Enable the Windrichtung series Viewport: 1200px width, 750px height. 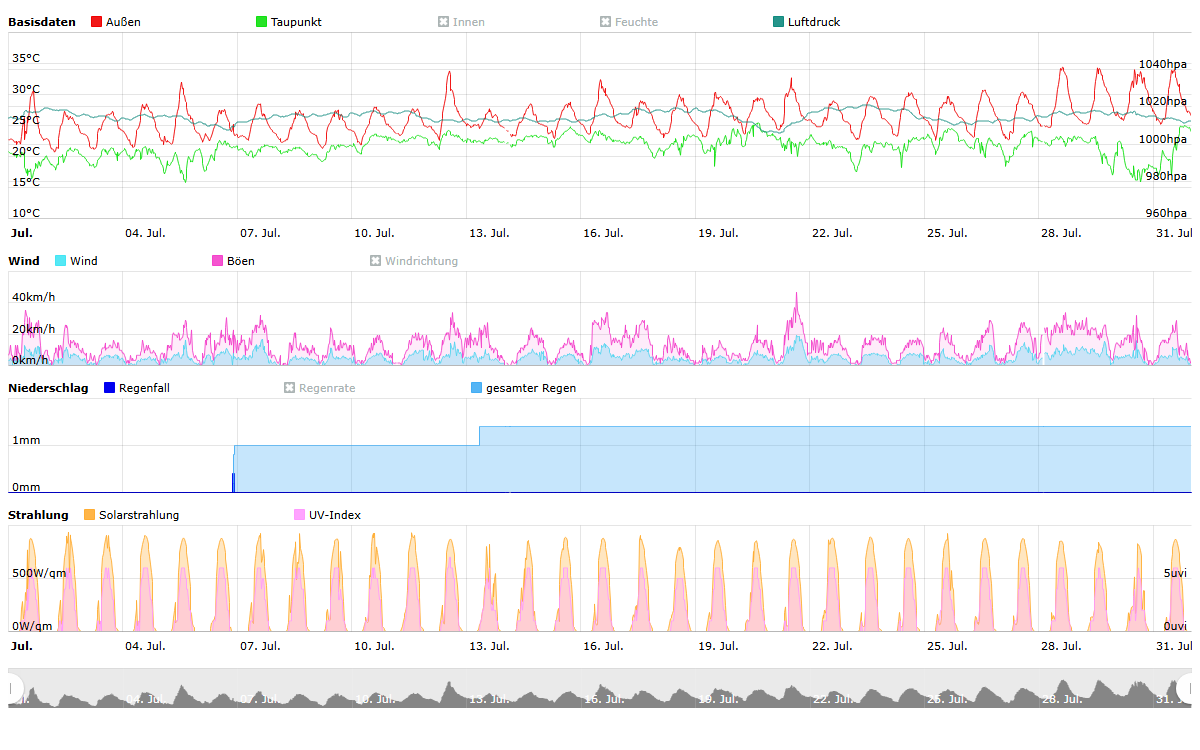(x=376, y=261)
